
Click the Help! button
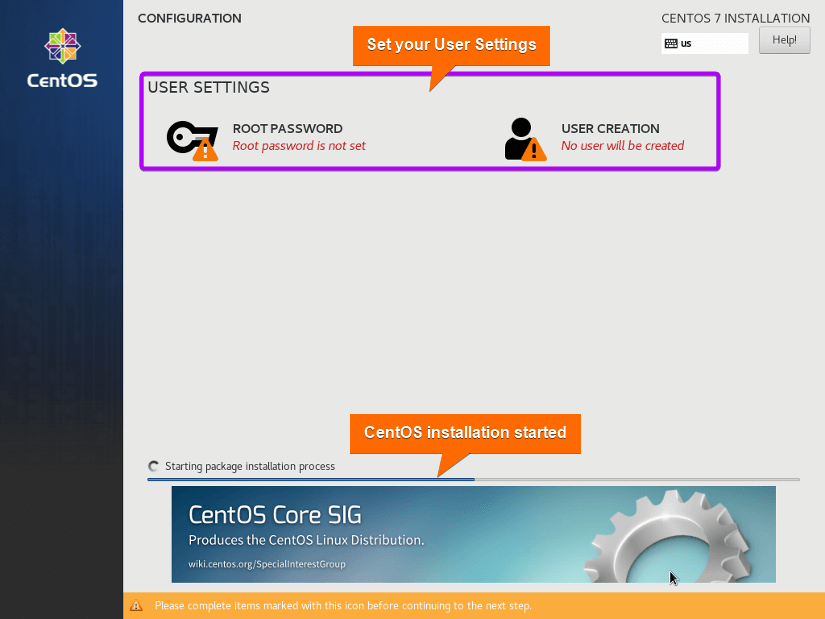click(784, 40)
